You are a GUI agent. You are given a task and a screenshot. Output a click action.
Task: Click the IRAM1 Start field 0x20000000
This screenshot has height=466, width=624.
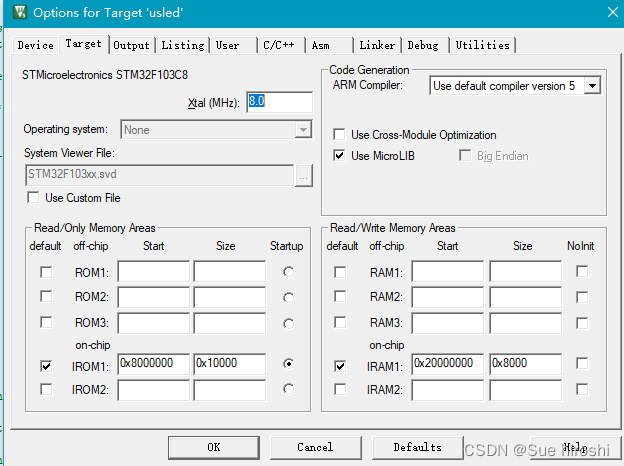click(x=448, y=364)
